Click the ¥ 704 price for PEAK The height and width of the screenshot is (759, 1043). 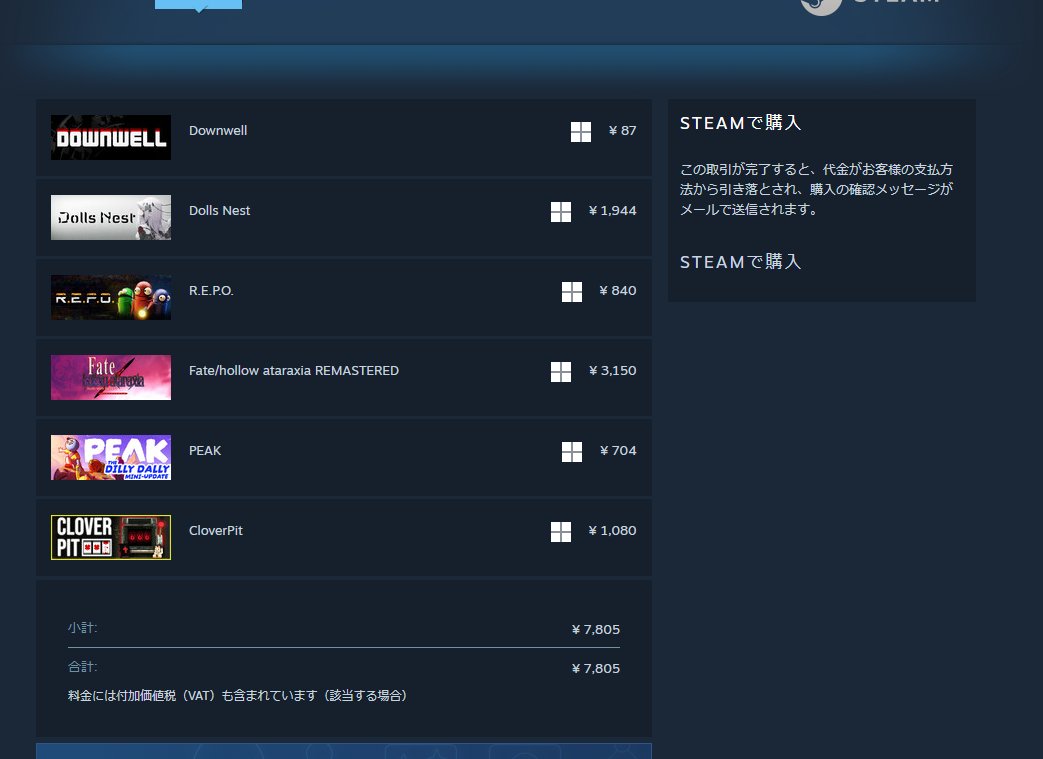coord(618,450)
